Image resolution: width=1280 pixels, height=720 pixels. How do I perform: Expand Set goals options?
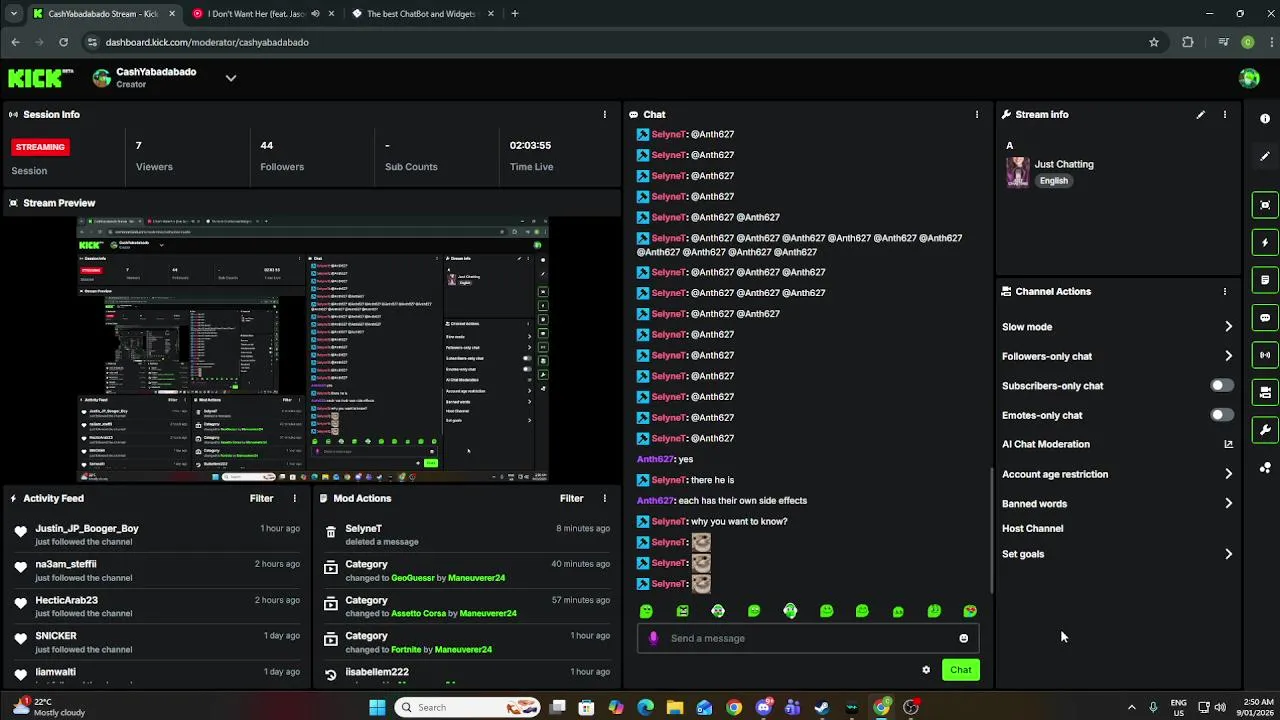click(x=1228, y=554)
